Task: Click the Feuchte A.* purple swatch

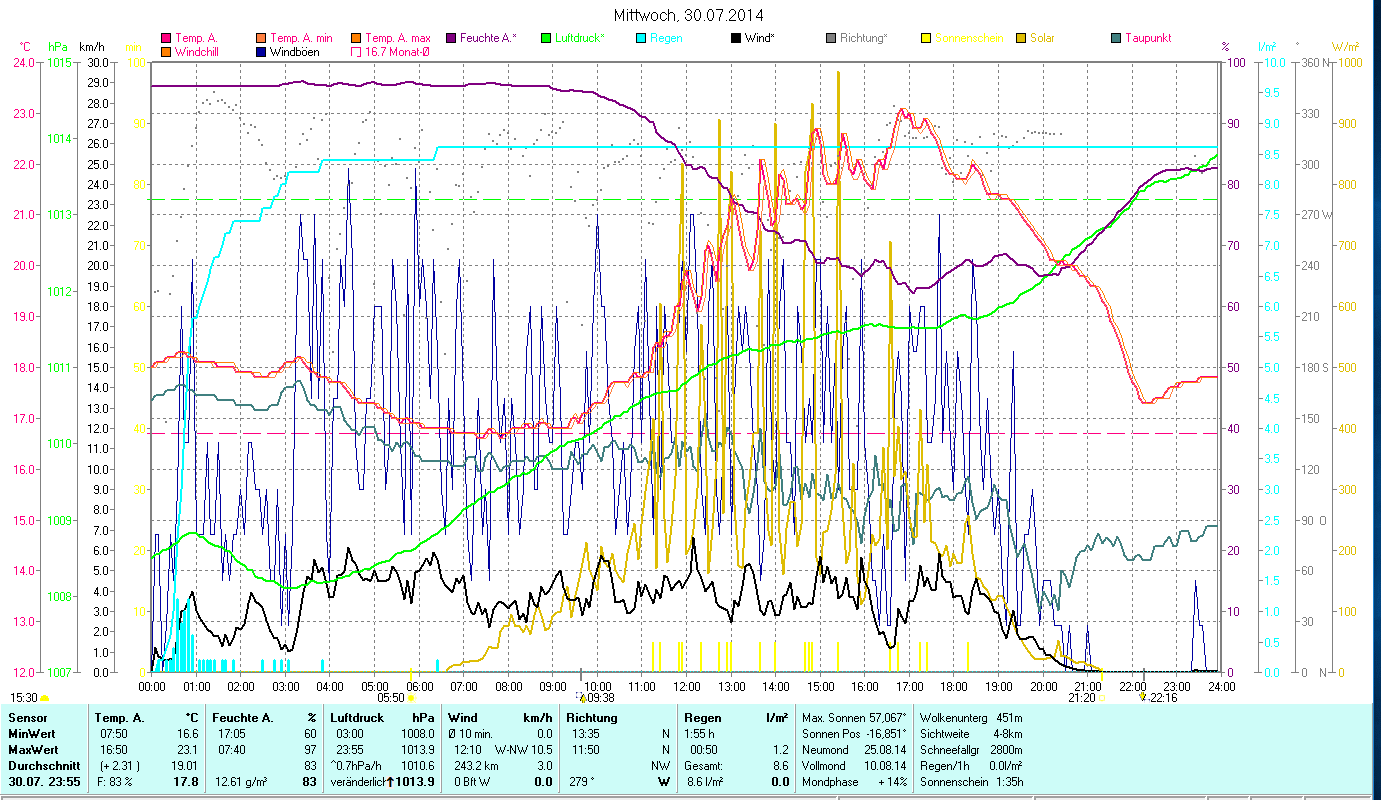Action: [x=449, y=38]
